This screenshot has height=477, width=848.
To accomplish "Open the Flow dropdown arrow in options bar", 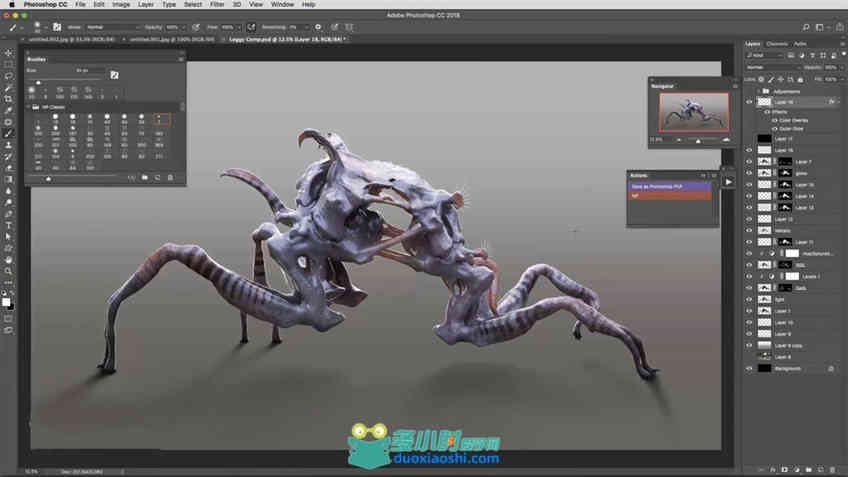I will (x=238, y=27).
